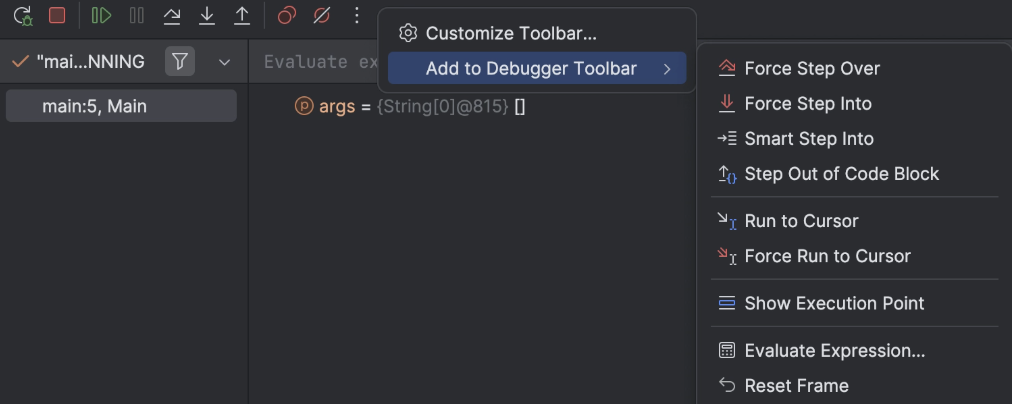
Task: Toggle the threads filter funnel button
Action: coord(180,62)
